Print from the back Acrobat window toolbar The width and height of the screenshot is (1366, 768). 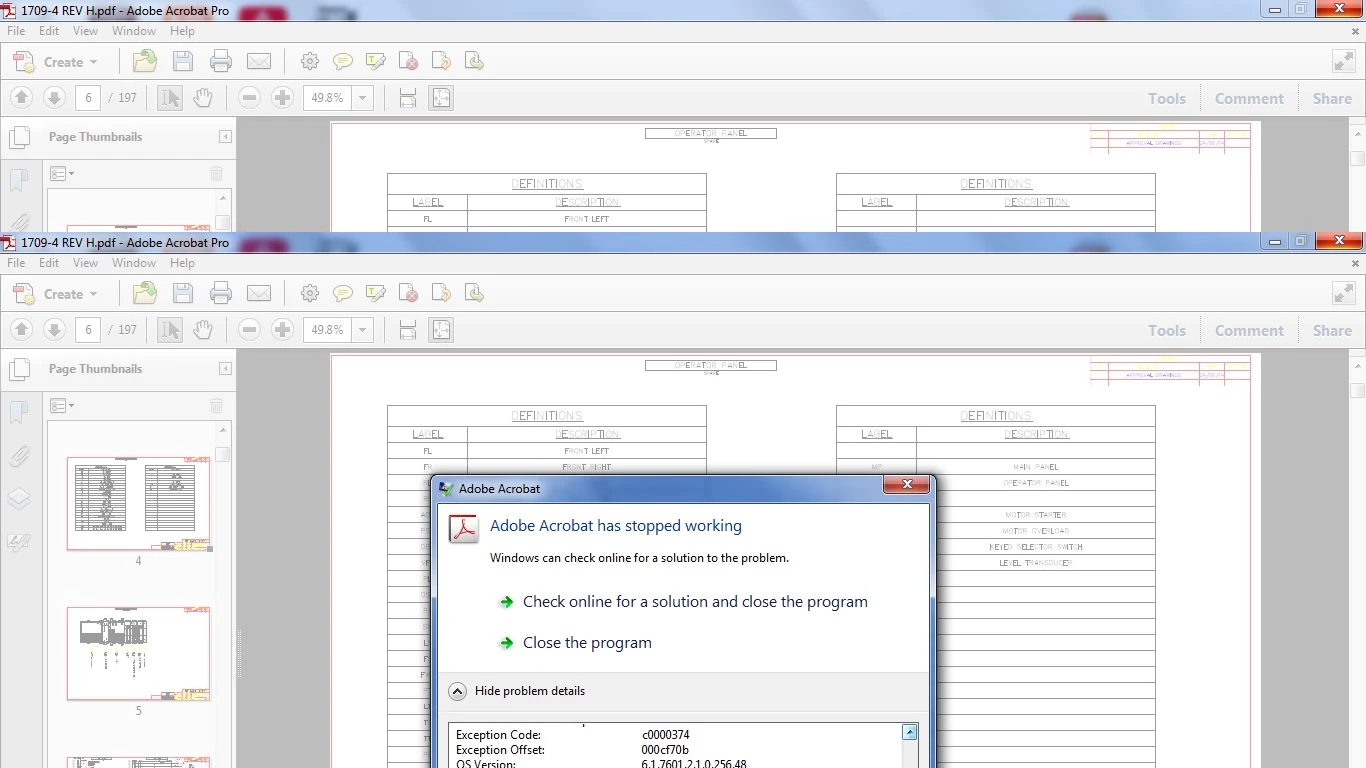tap(221, 62)
